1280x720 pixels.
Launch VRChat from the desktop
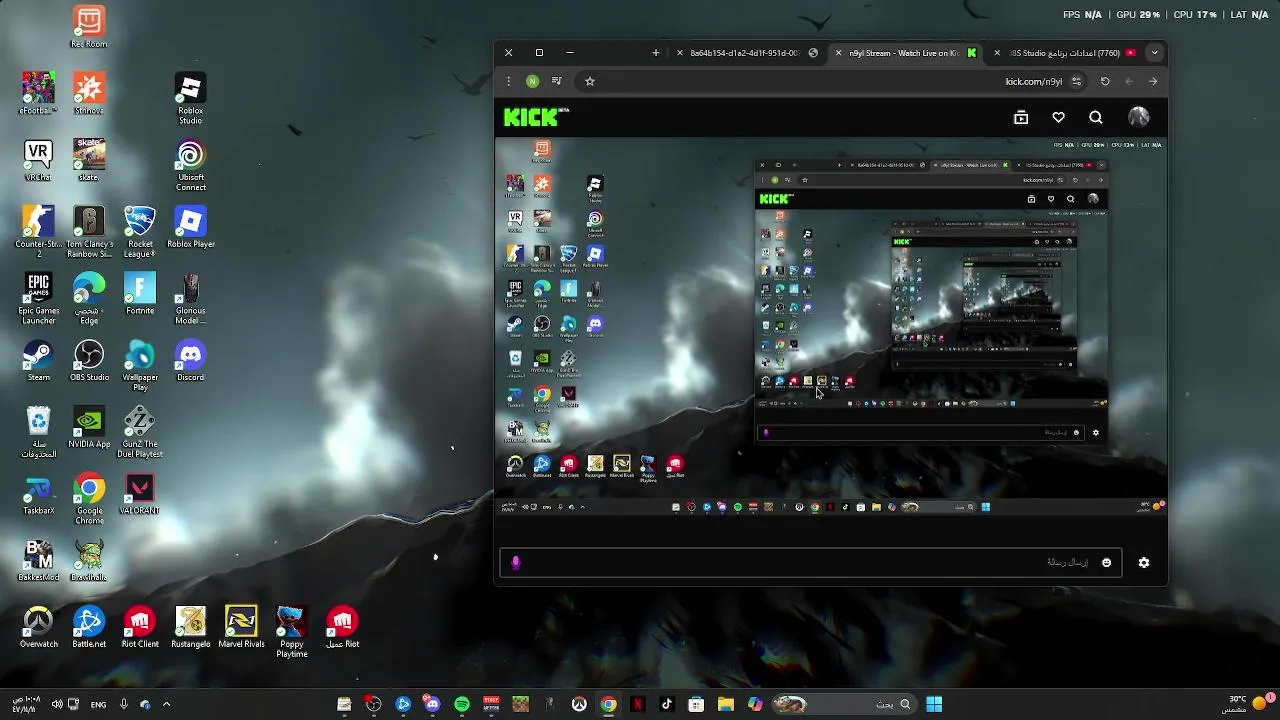[x=38, y=160]
